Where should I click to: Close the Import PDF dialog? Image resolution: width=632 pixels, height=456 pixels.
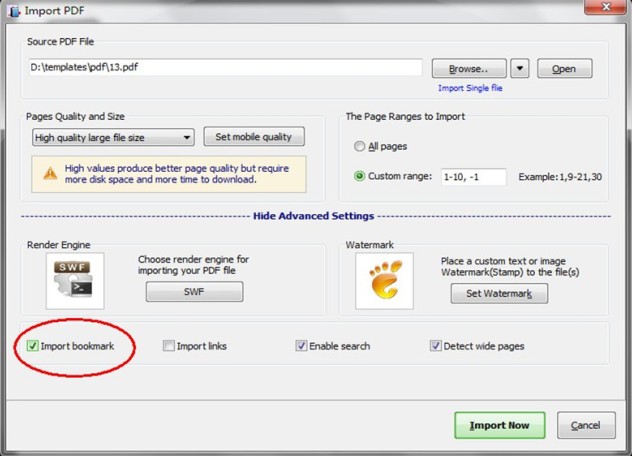pyautogui.click(x=605, y=7)
